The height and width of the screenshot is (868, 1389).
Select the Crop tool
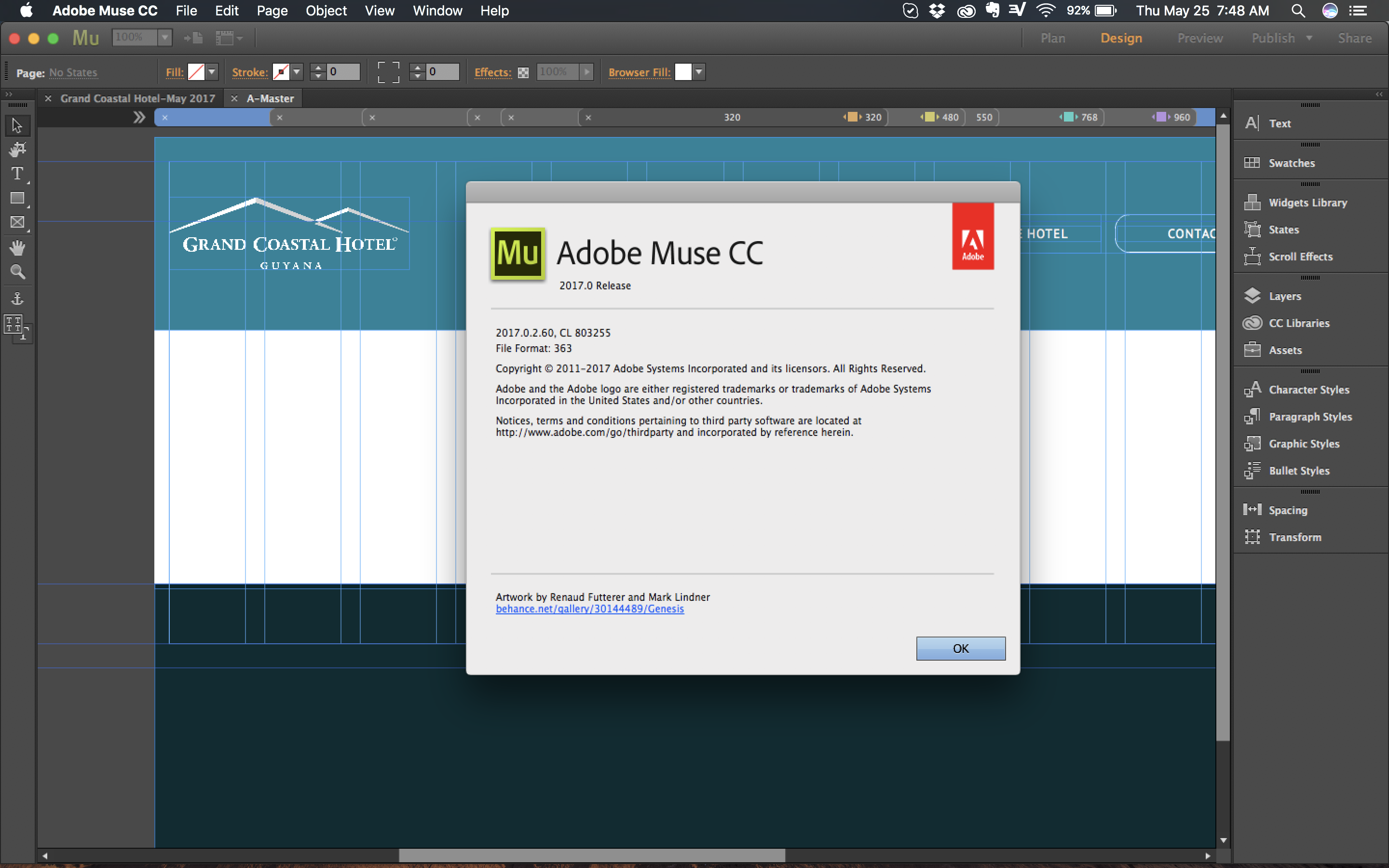(x=17, y=149)
